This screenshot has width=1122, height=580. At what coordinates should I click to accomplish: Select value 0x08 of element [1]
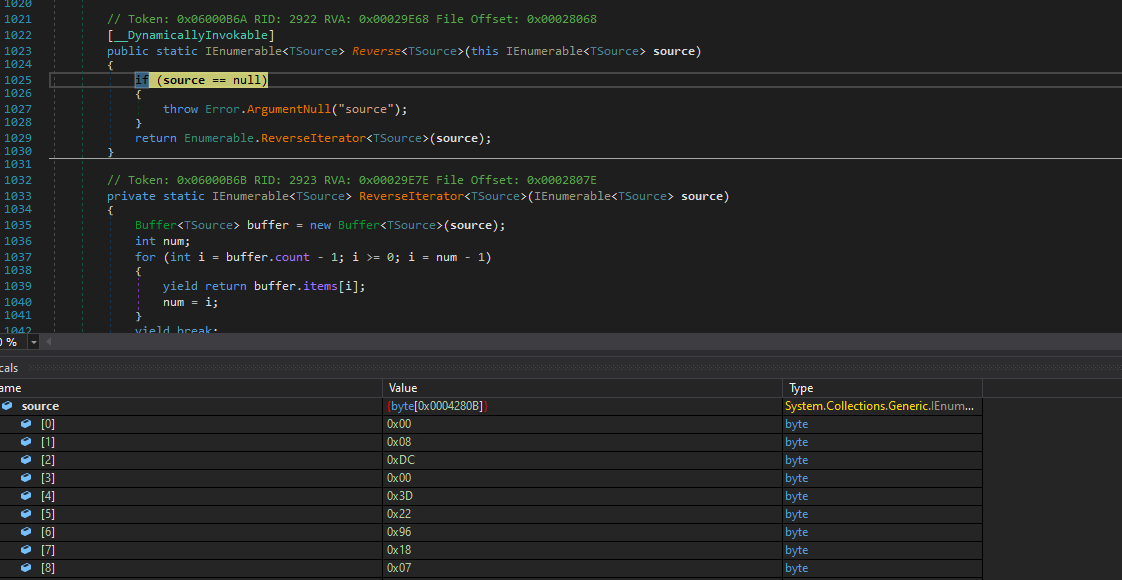tap(399, 441)
